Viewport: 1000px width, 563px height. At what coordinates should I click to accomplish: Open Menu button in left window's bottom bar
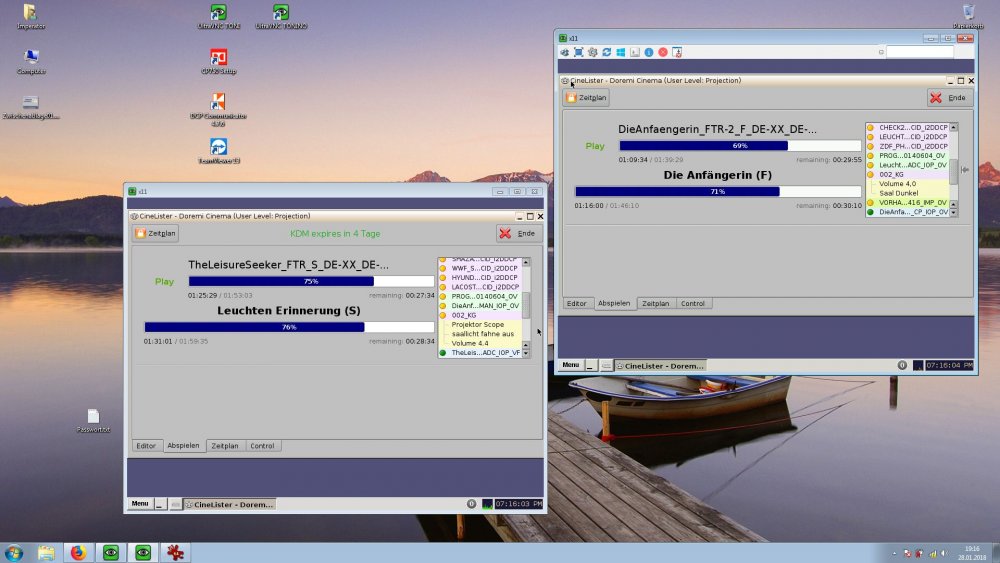tap(139, 504)
